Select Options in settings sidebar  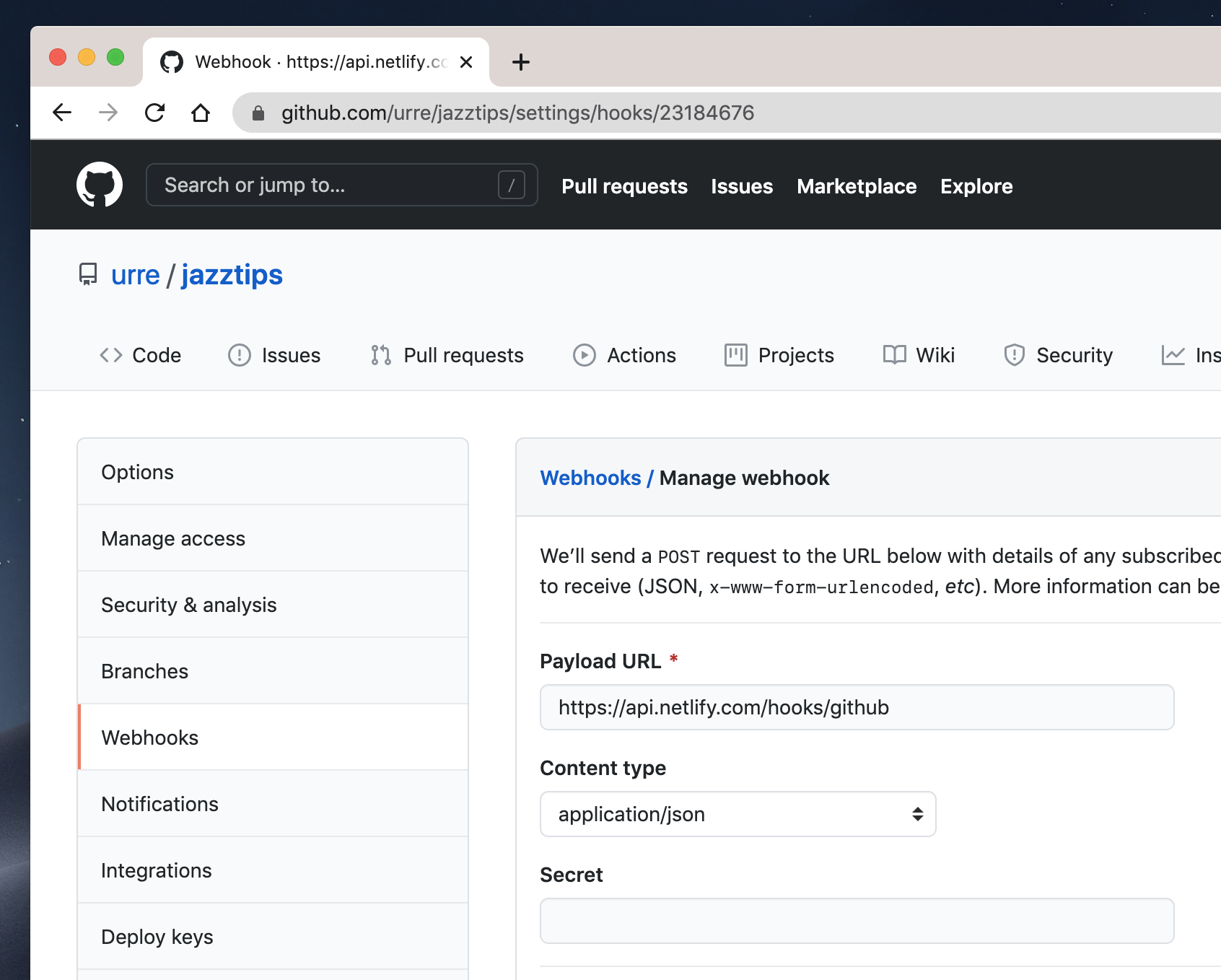273,472
